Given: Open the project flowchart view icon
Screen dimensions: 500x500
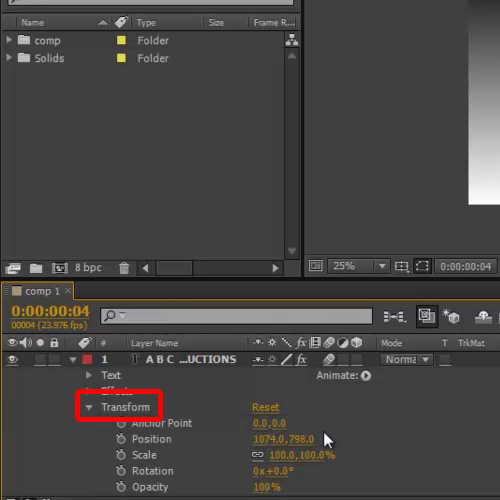Looking at the screenshot, I should pyautogui.click(x=292, y=40).
